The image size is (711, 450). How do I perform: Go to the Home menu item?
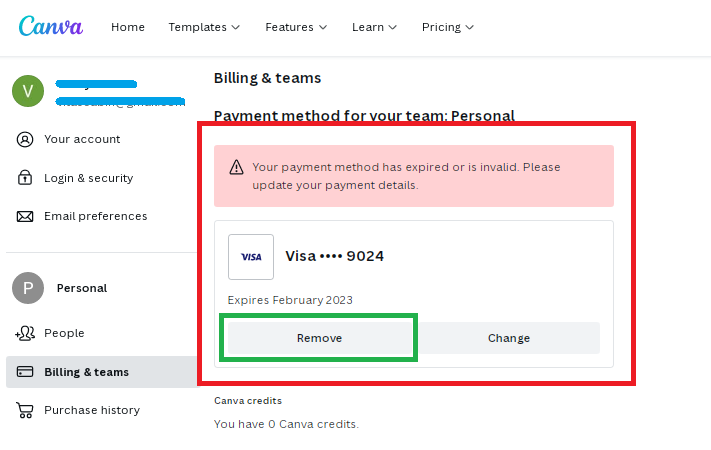click(x=128, y=27)
